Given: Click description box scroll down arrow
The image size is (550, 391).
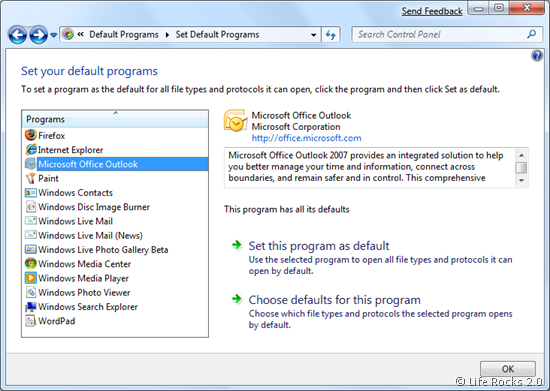Looking at the screenshot, I should [x=522, y=180].
